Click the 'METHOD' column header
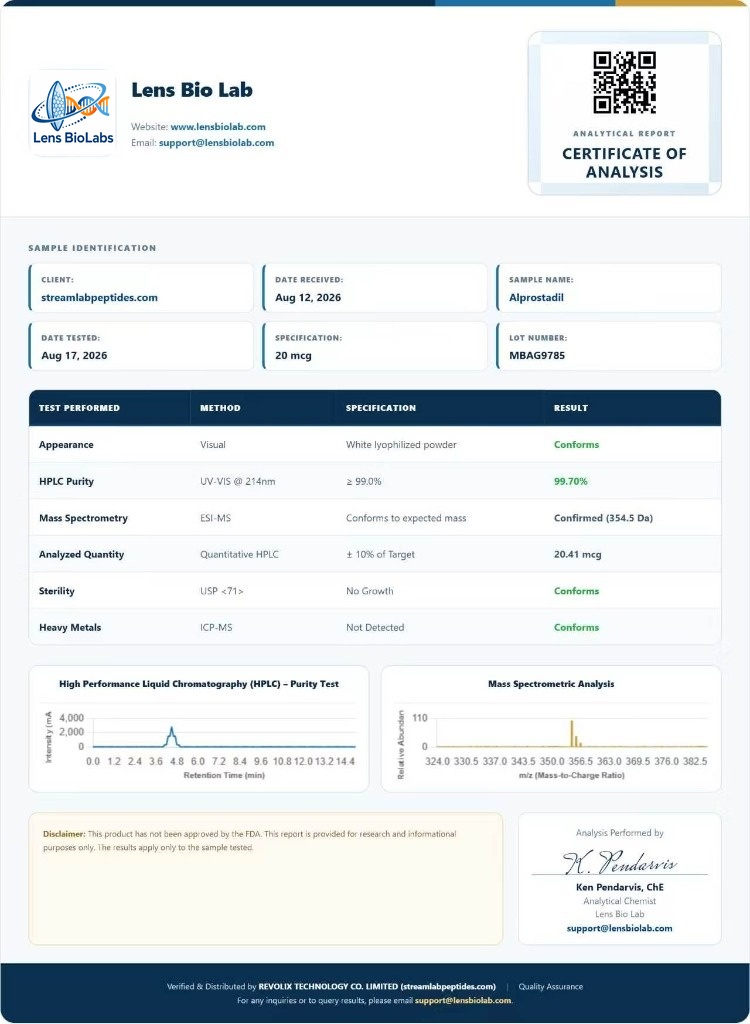Screen dimensions: 750x1024 220,408
